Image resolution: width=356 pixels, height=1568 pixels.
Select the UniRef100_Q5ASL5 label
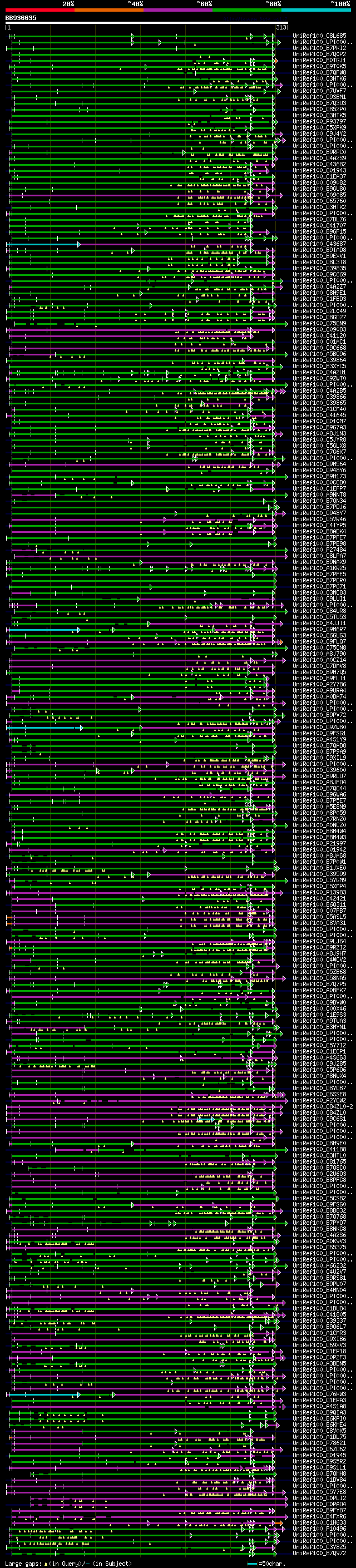point(319,917)
